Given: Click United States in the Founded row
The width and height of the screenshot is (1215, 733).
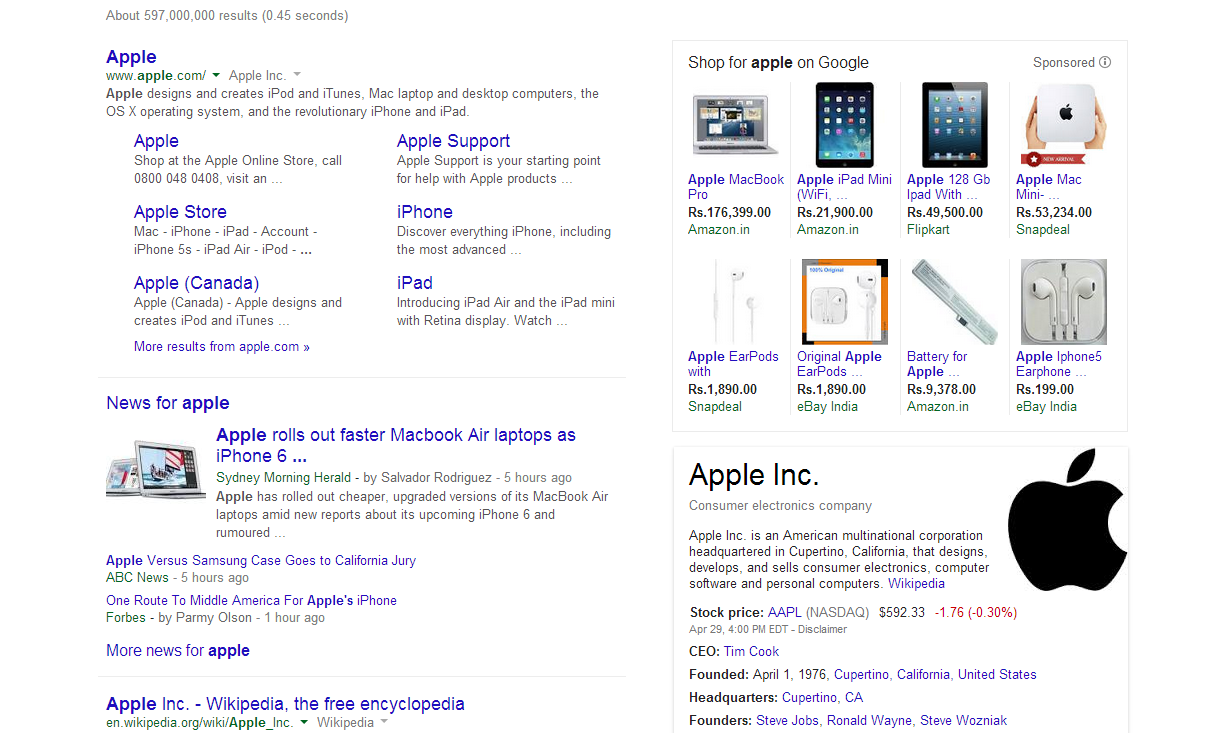Looking at the screenshot, I should [997, 675].
